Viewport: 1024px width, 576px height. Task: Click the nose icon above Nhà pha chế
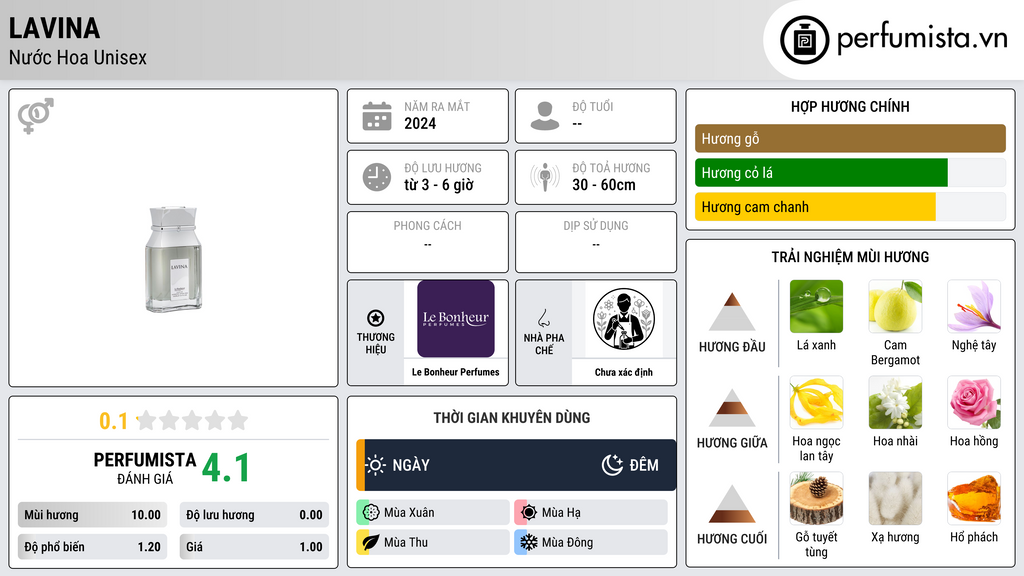(x=543, y=318)
